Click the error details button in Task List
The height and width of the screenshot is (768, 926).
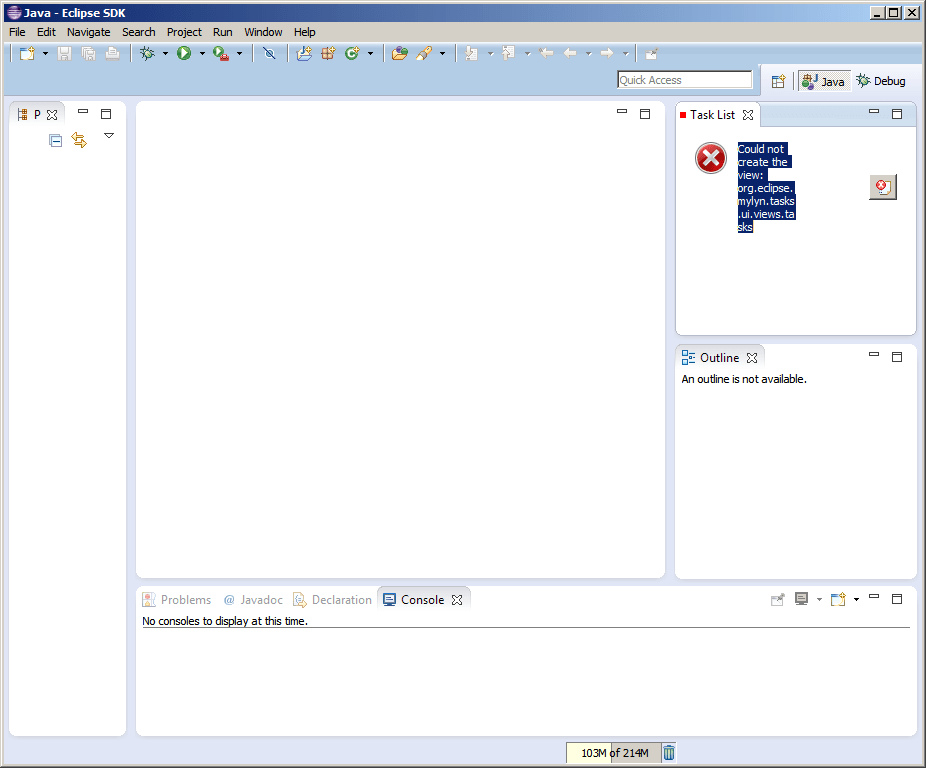pyautogui.click(x=883, y=187)
